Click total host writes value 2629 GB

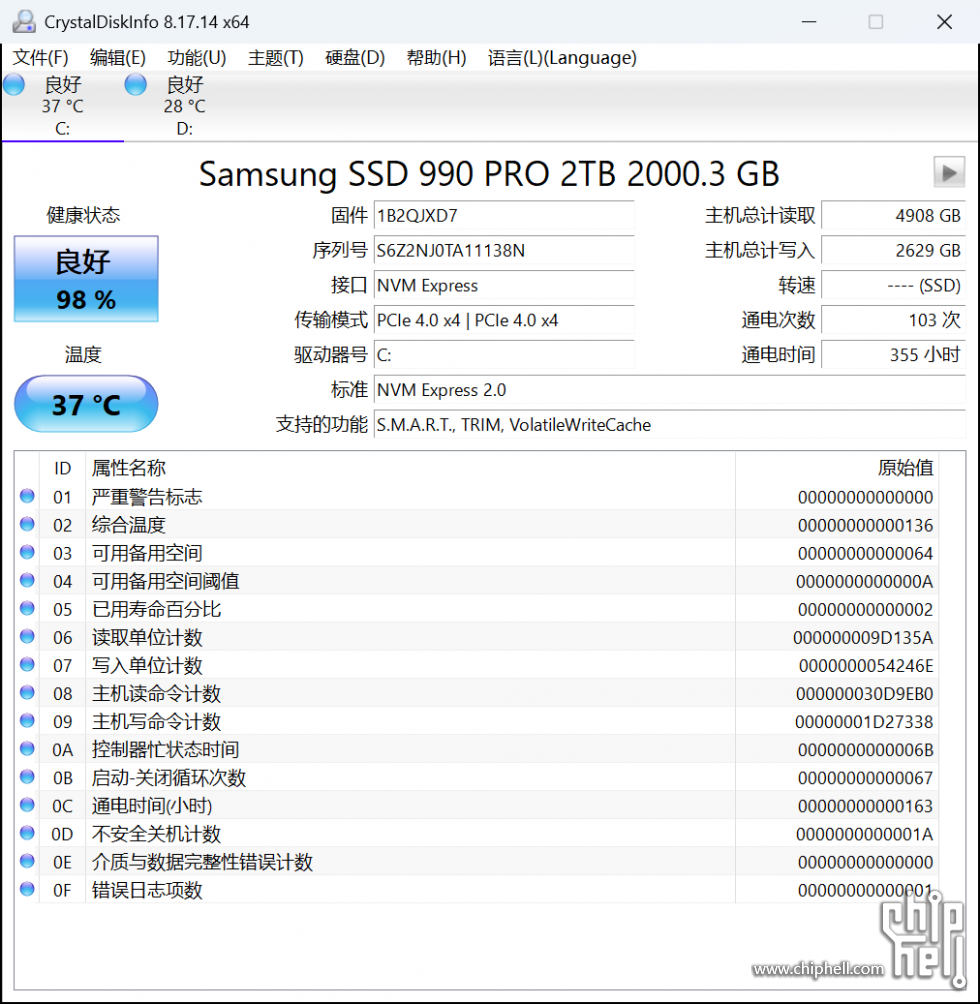pyautogui.click(x=894, y=250)
